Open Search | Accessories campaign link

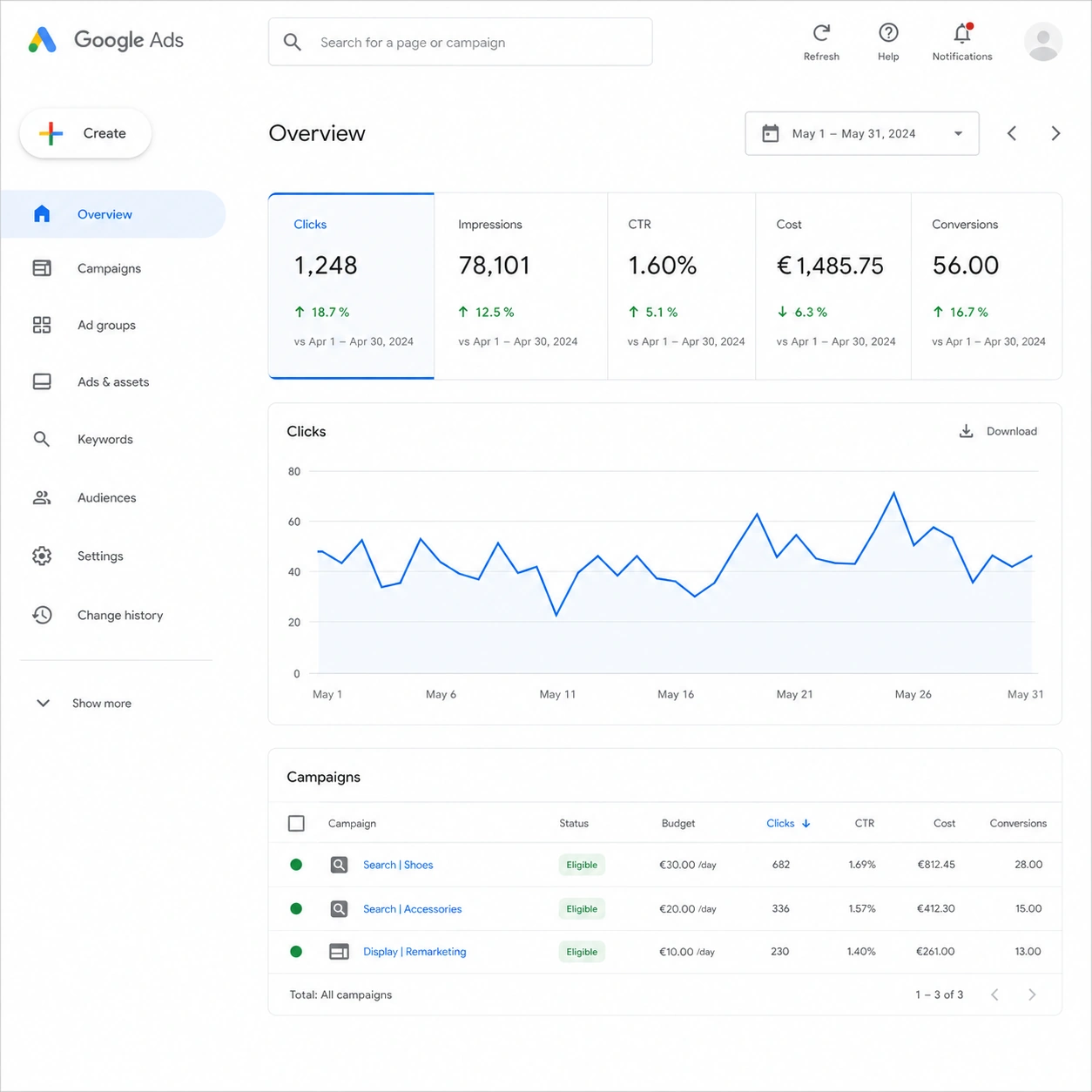pyautogui.click(x=413, y=908)
